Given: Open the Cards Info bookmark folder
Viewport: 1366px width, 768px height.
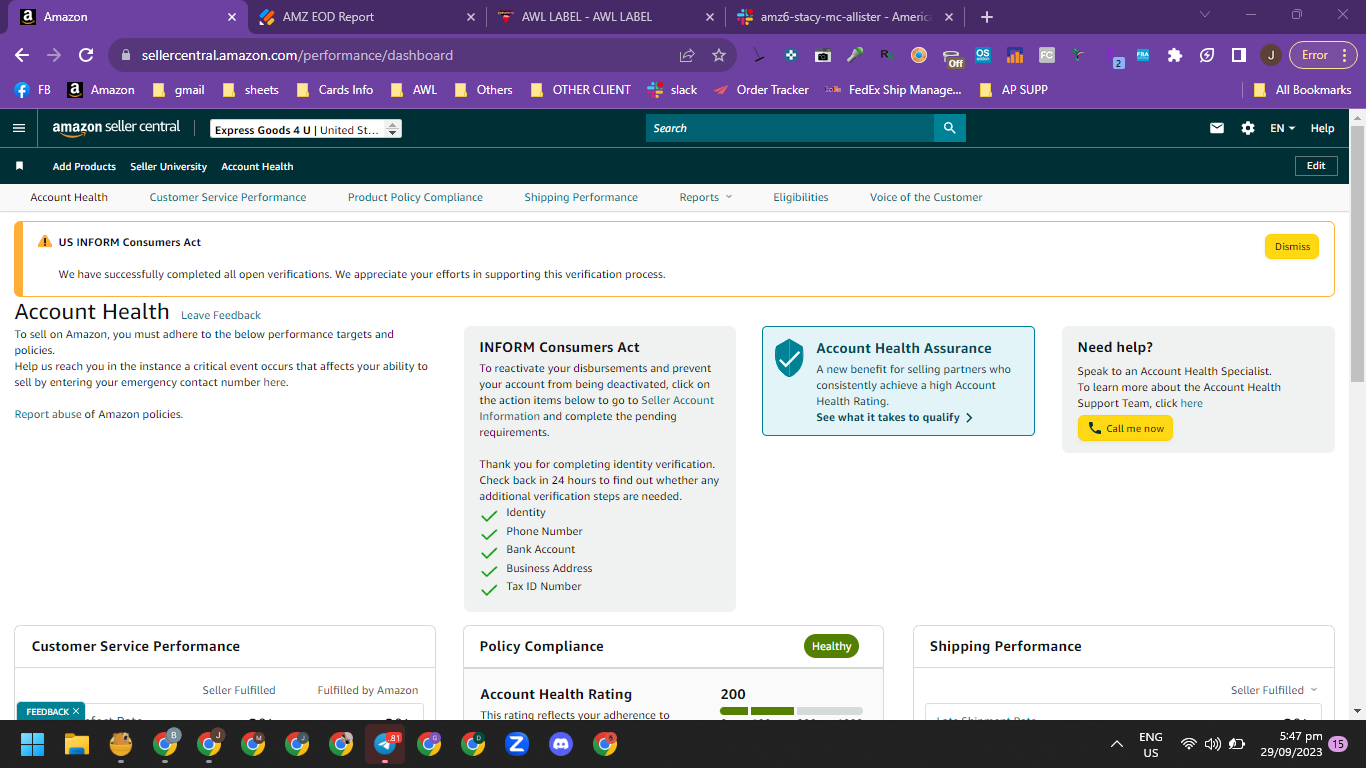Looking at the screenshot, I should [x=335, y=89].
